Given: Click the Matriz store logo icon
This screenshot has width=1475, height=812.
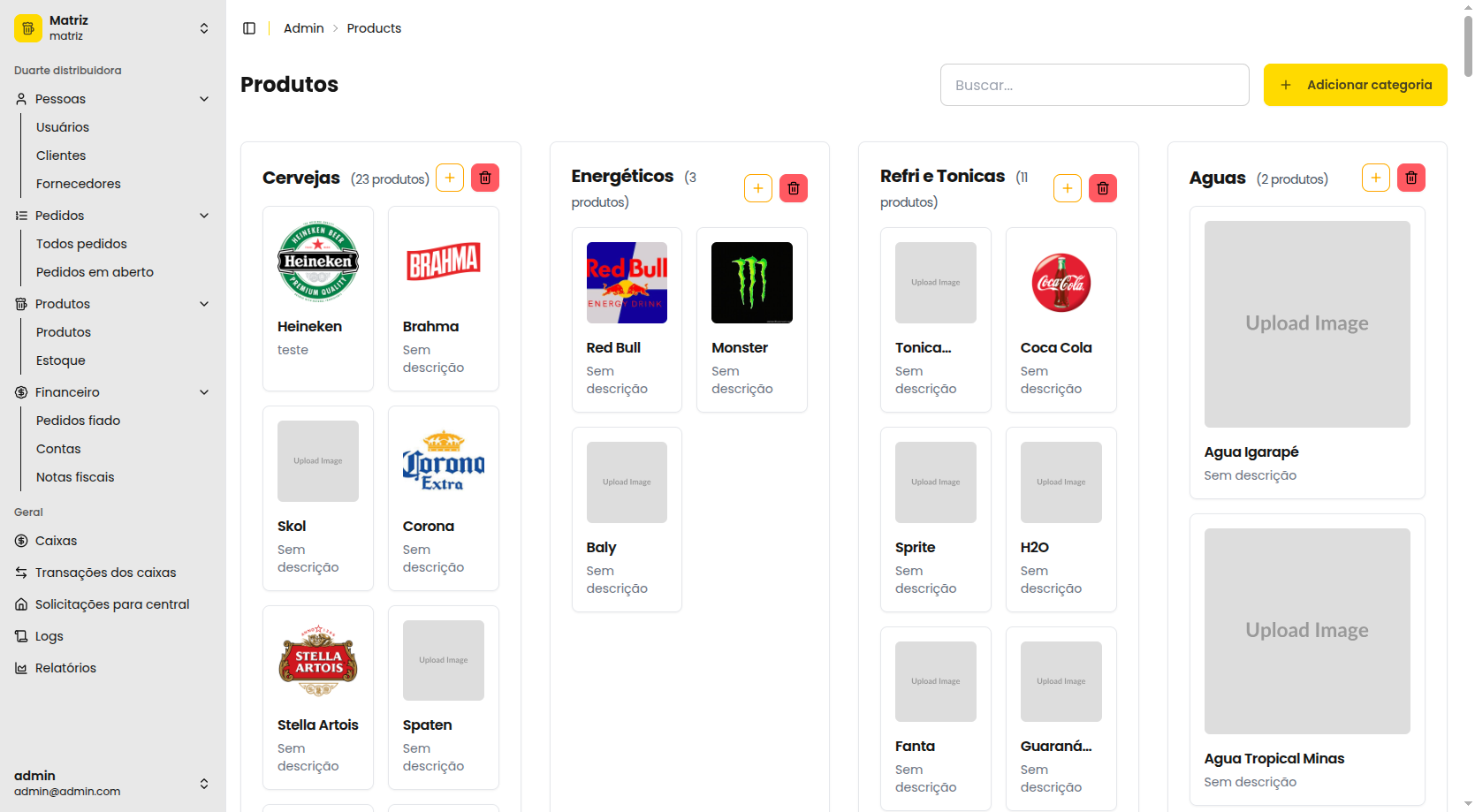Looking at the screenshot, I should coord(28,28).
